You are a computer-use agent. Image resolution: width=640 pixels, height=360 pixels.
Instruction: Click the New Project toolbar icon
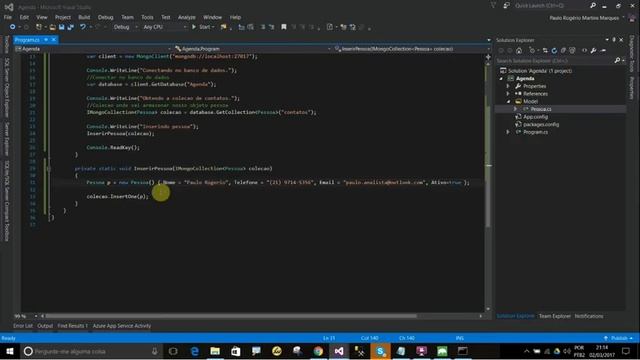tap(39, 27)
